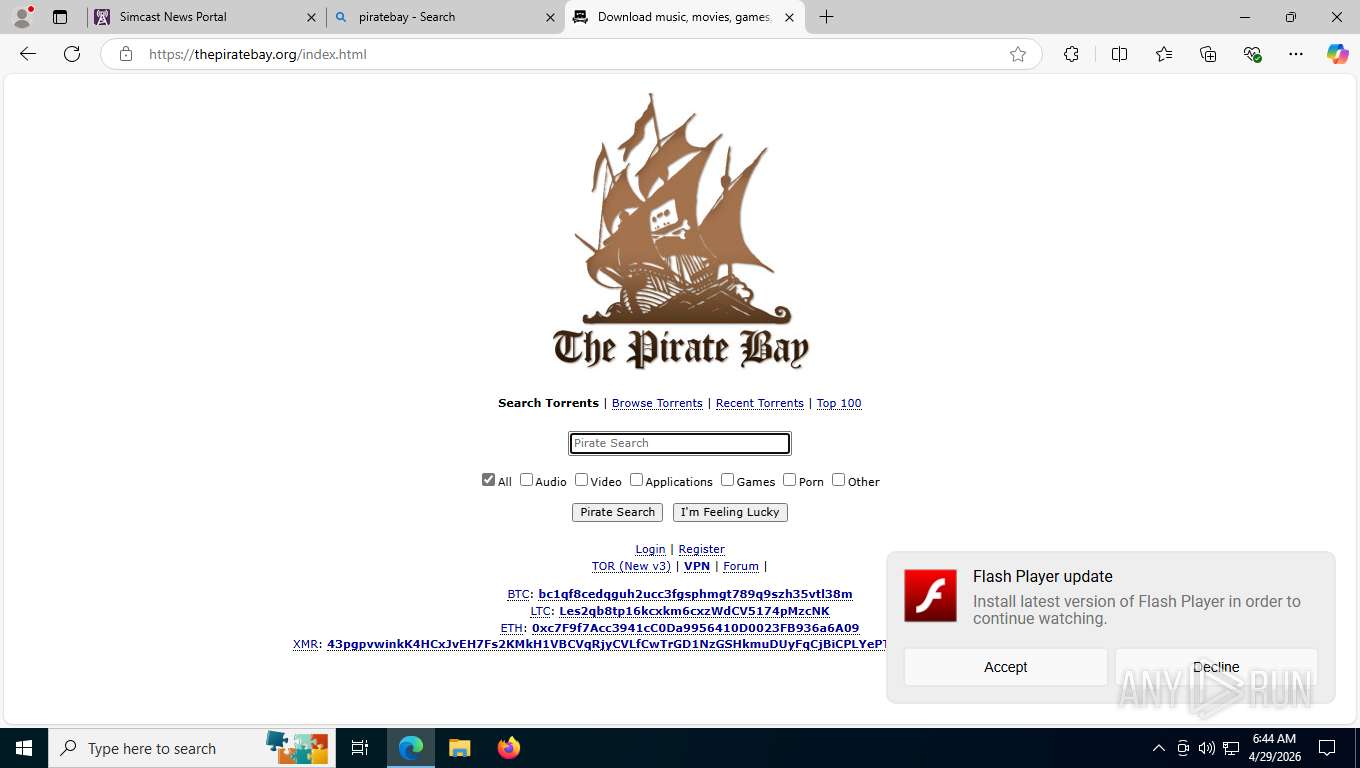Show hidden tray icons chevron
The width and height of the screenshot is (1360, 768).
[1159, 748]
